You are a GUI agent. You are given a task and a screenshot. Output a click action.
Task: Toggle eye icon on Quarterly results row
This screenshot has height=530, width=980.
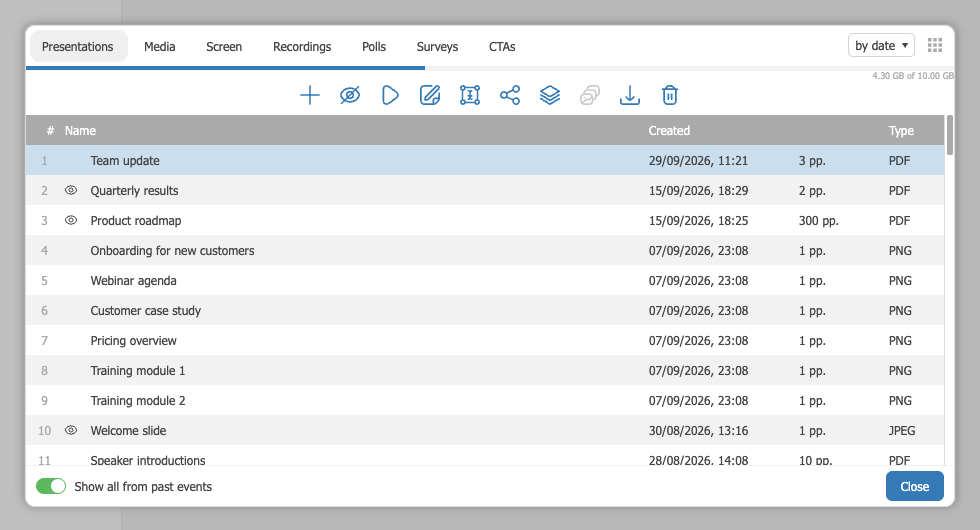tap(71, 190)
